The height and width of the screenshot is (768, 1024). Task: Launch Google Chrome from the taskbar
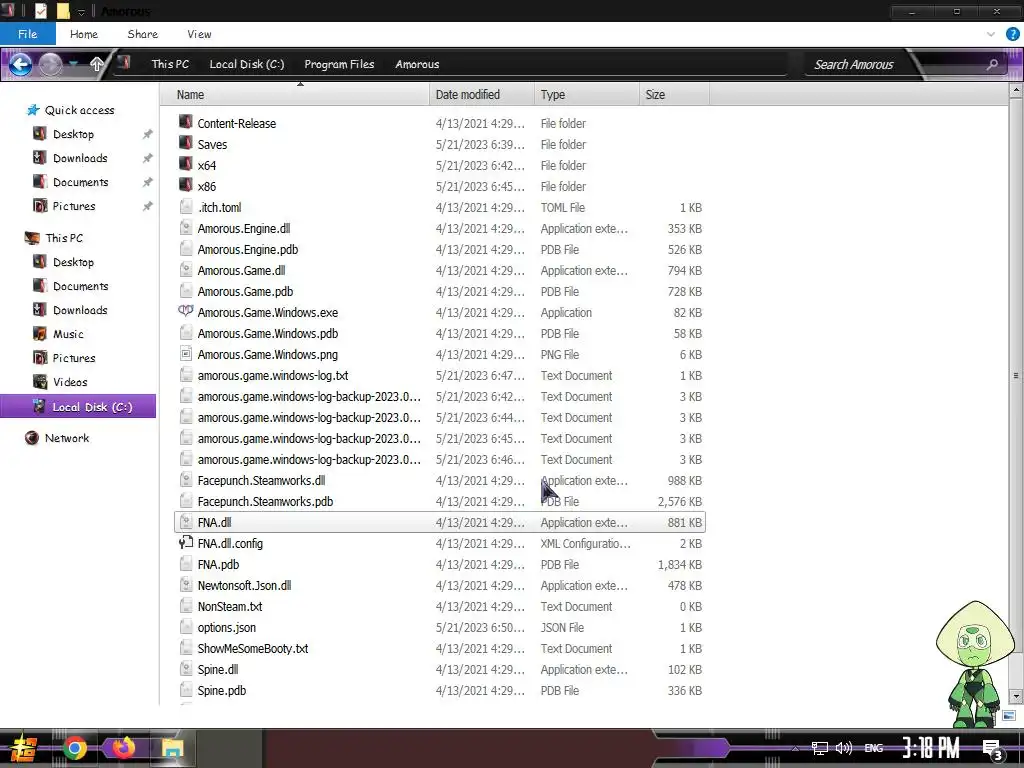[x=74, y=748]
